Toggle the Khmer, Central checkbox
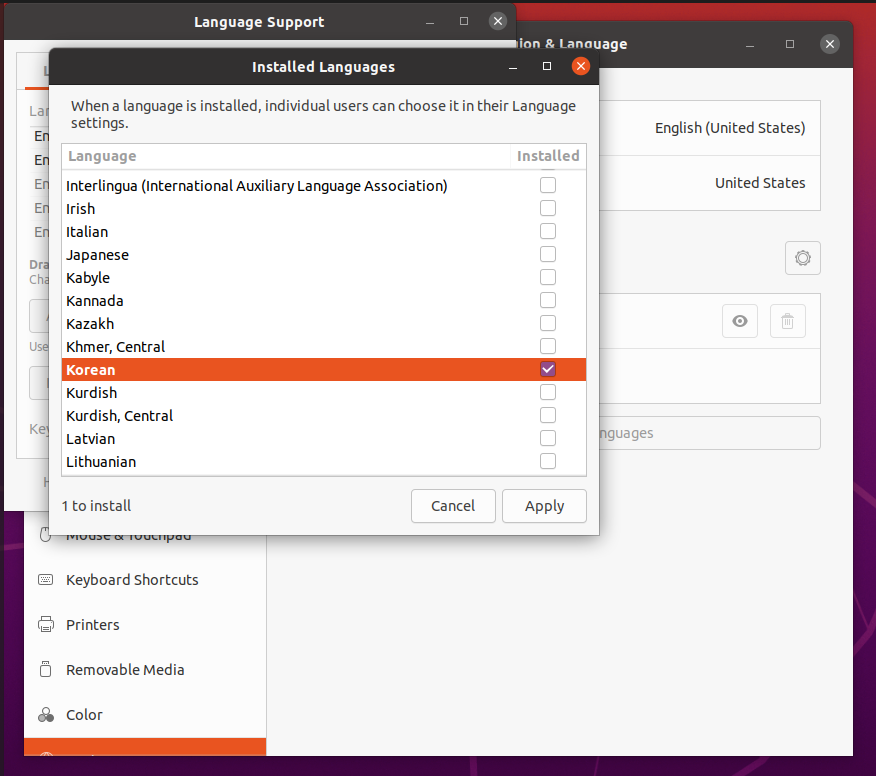This screenshot has width=876, height=776. tap(548, 346)
